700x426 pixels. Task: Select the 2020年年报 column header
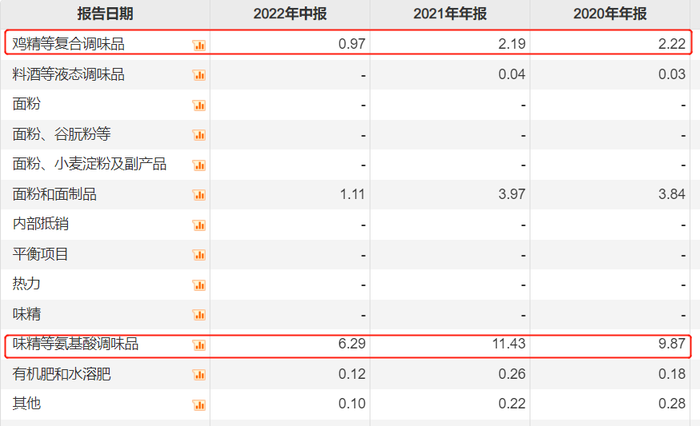pos(610,14)
